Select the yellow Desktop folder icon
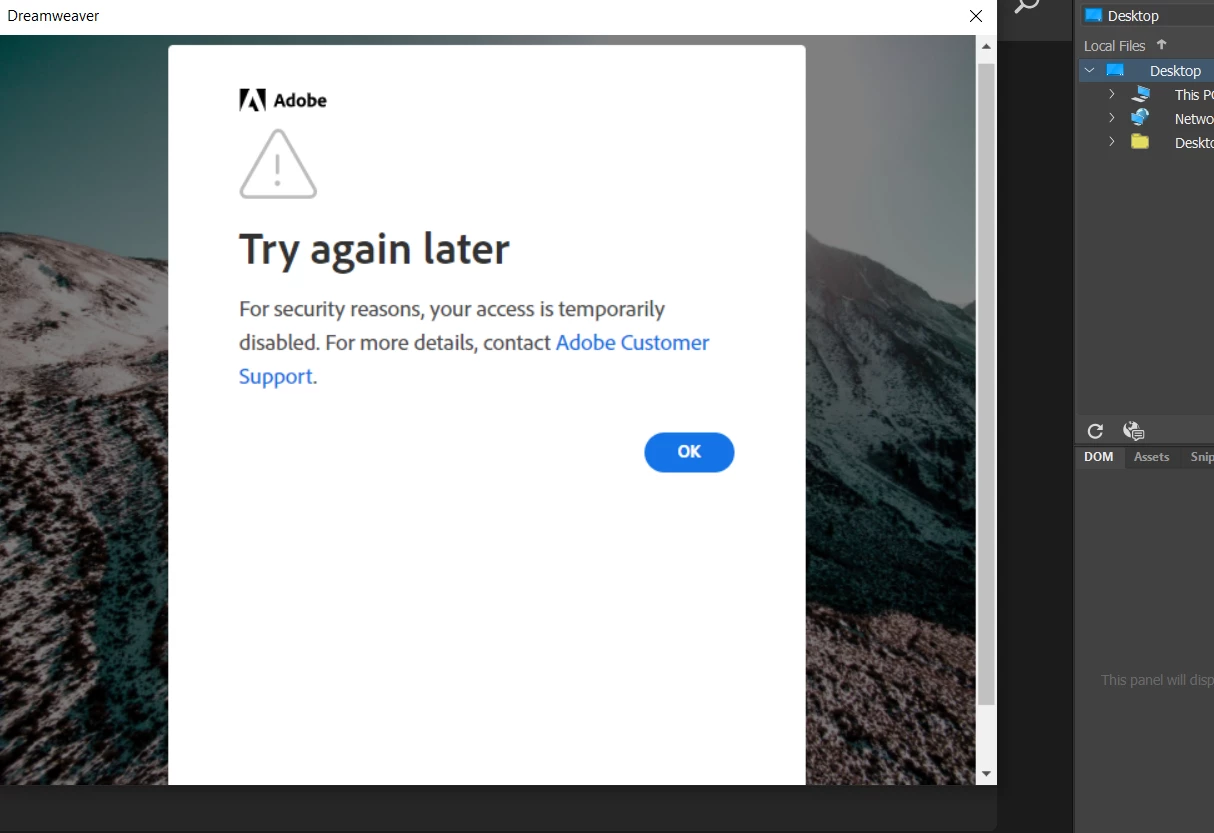Screen dimensions: 1214x833 tap(1140, 142)
